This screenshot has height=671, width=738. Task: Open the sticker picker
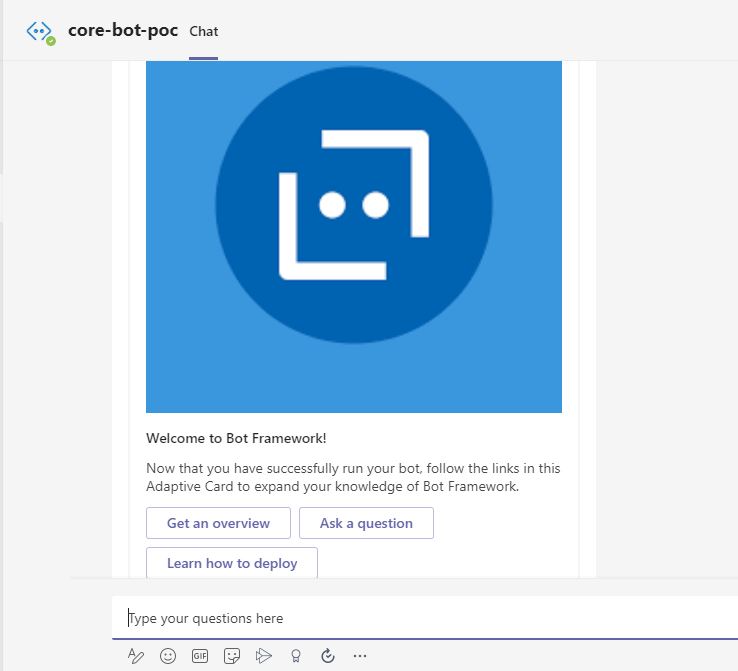click(232, 655)
